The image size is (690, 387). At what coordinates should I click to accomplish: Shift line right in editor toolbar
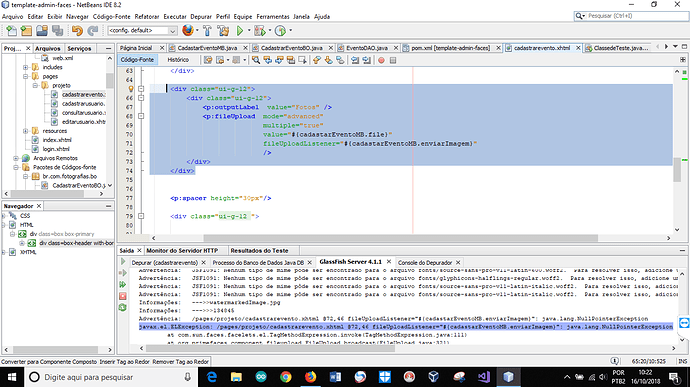(x=366, y=60)
